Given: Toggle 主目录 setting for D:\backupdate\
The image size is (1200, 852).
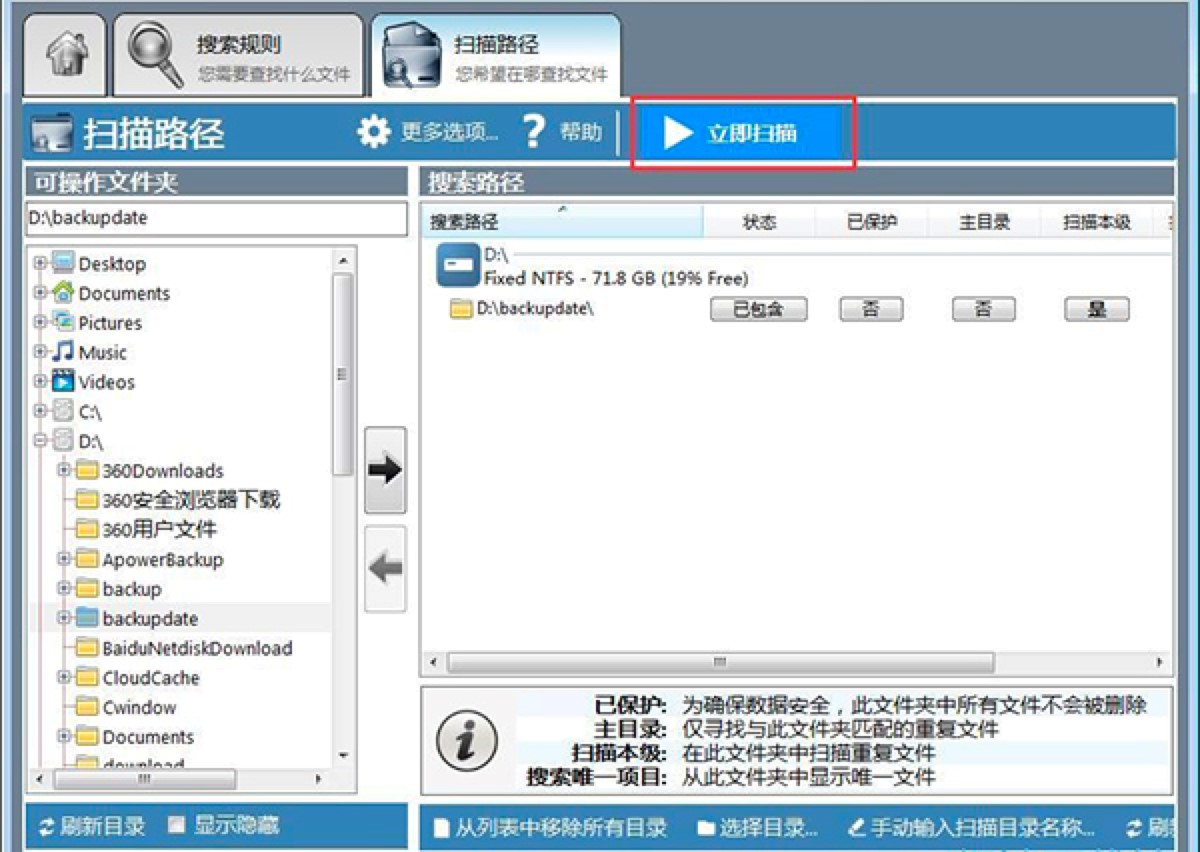Looking at the screenshot, I should click(982, 309).
